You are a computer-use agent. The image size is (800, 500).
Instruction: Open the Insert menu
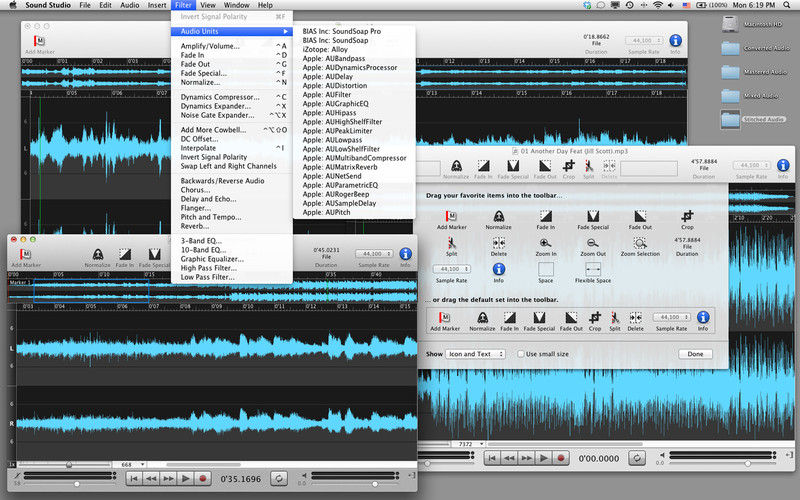(x=157, y=5)
